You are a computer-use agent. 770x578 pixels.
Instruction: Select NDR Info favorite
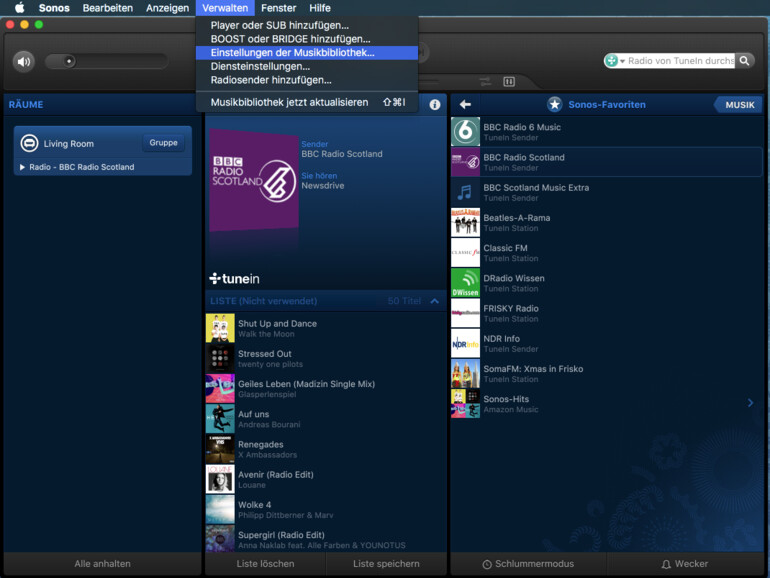(x=606, y=343)
